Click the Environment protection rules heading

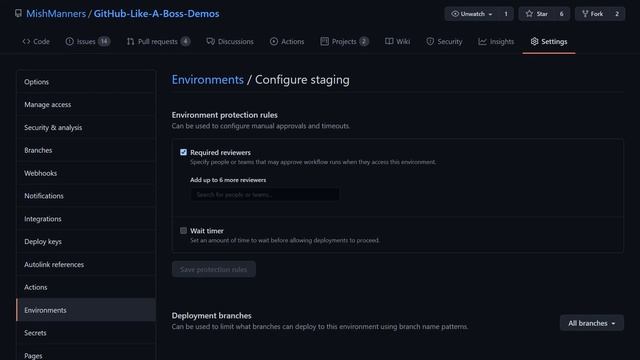224,115
